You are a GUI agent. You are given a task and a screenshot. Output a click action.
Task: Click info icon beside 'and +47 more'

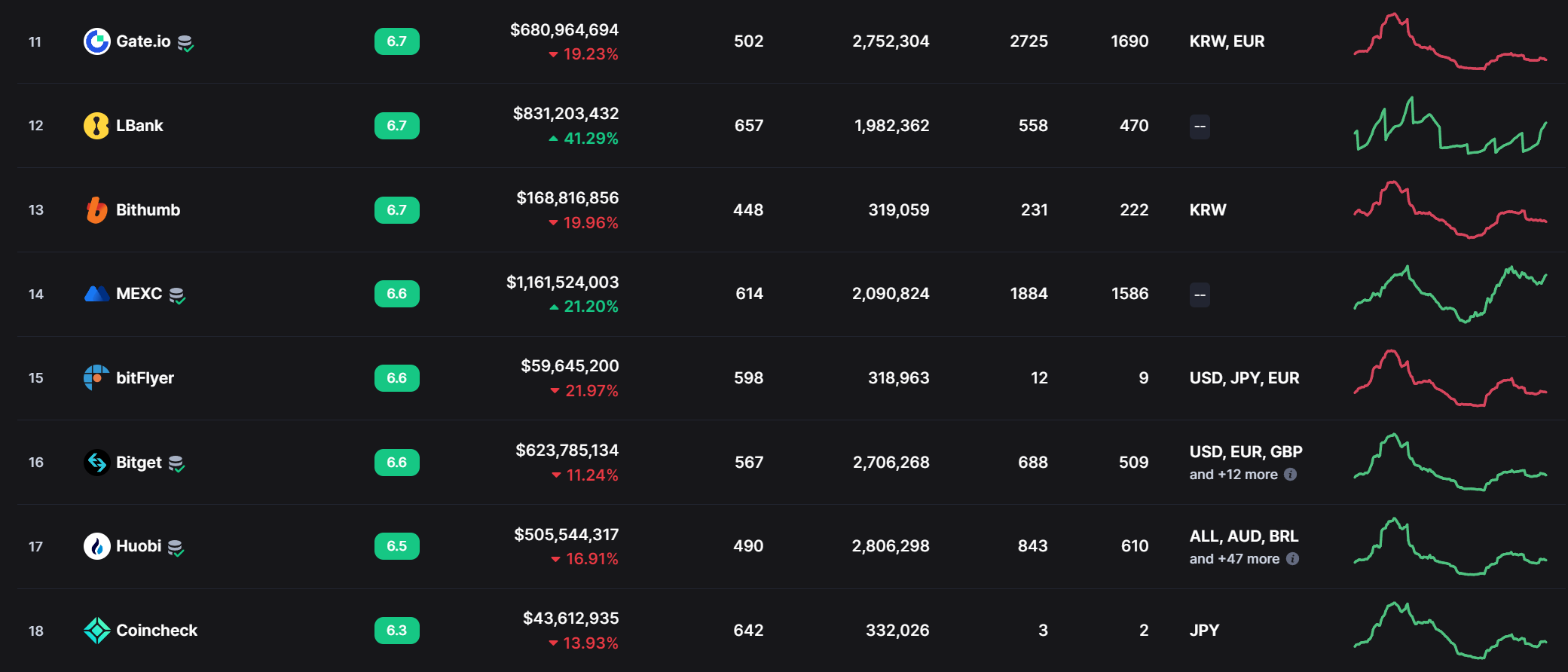(1292, 559)
